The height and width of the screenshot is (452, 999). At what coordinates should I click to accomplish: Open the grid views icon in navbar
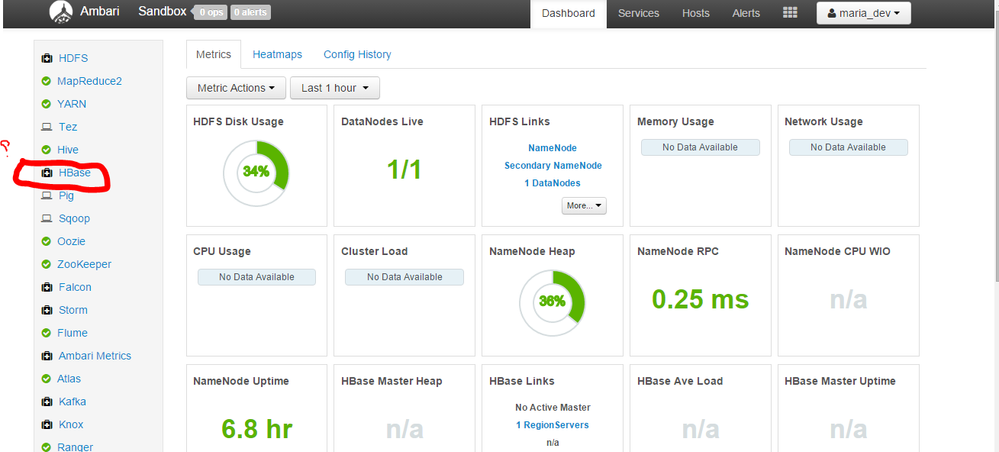790,13
